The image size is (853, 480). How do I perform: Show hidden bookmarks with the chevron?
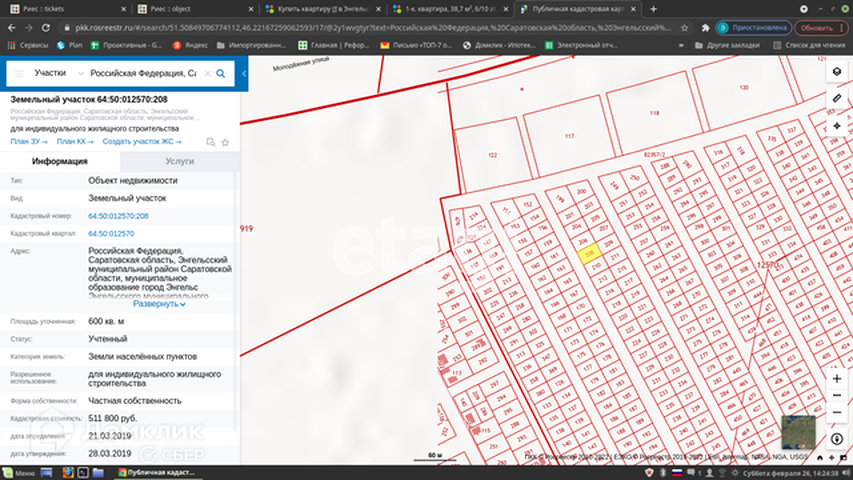[681, 45]
